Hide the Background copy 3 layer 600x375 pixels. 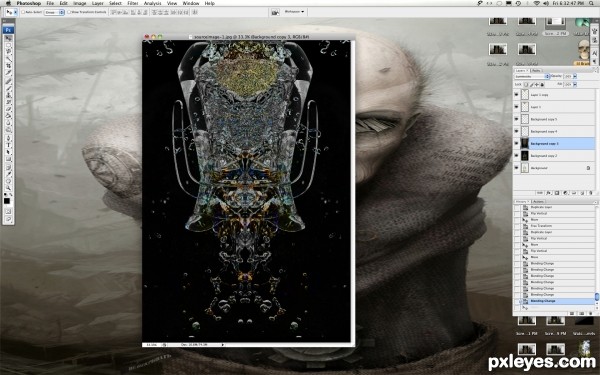(516, 143)
